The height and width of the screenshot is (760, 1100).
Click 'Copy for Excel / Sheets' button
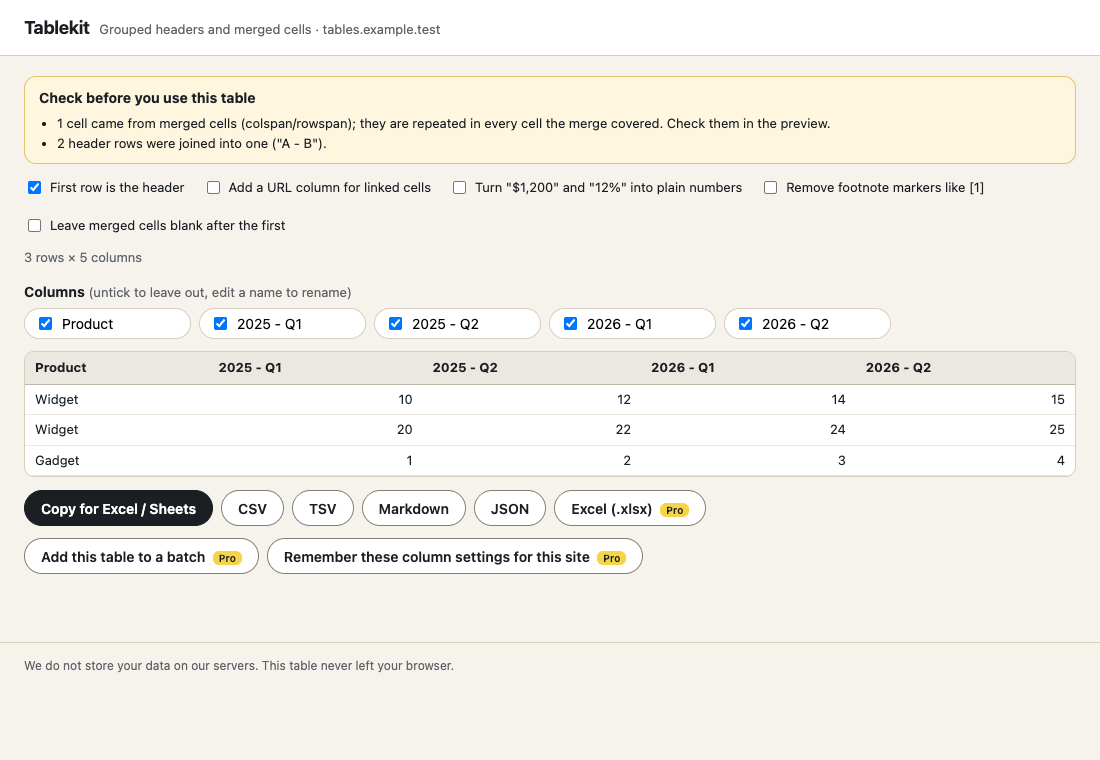119,508
